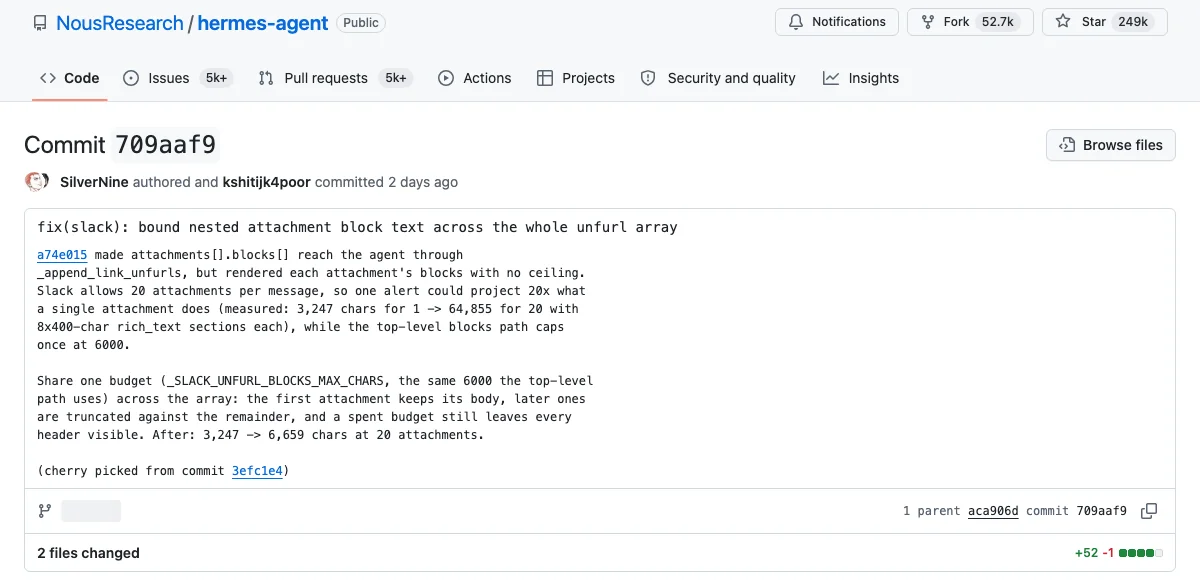Click the +52 additions count

pos(1086,553)
